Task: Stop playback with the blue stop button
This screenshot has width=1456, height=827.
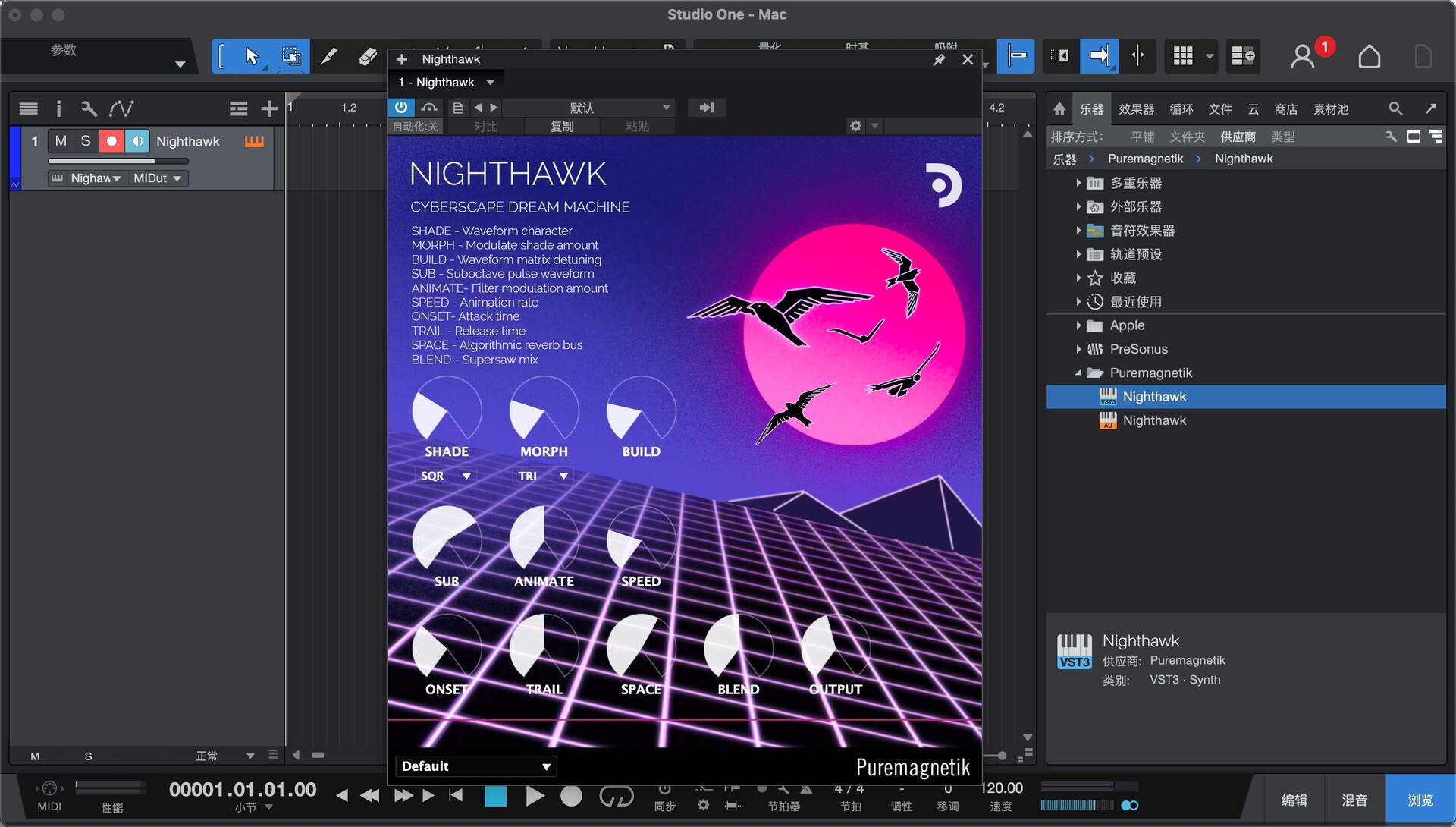Action: pos(496,796)
